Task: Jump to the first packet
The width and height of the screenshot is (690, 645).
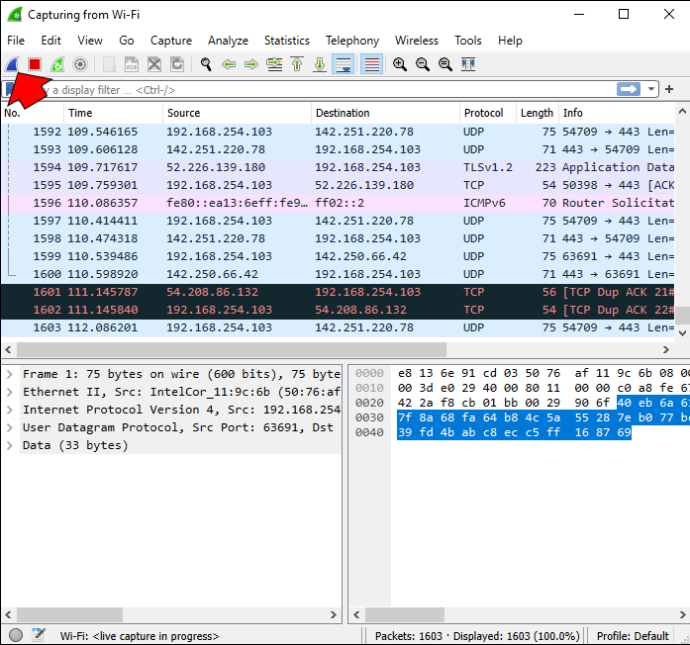Action: coord(297,65)
